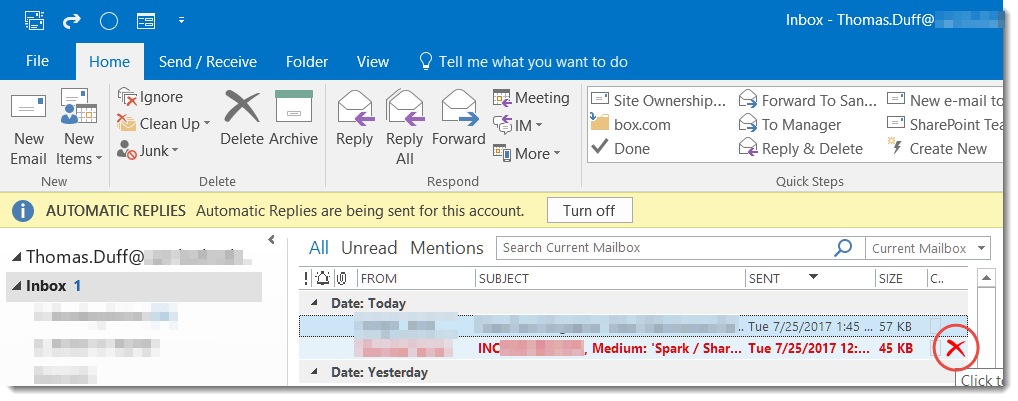Sort by importance column header
This screenshot has height=401, width=1018.
tap(306, 279)
